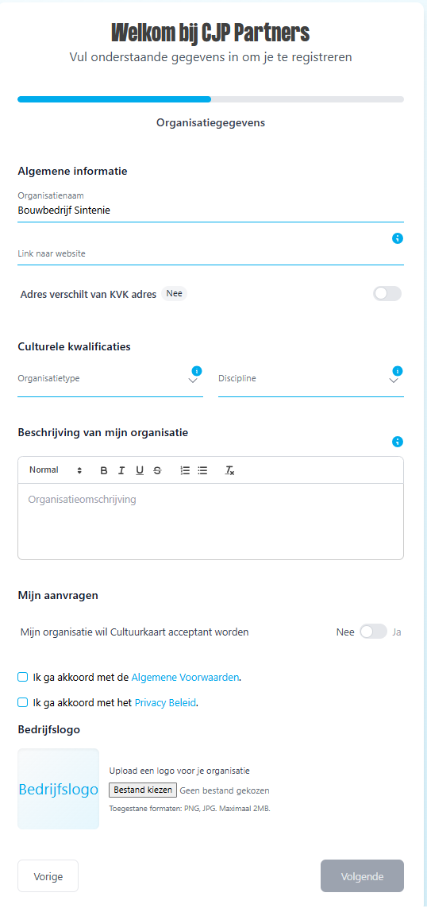Apply bold formatting in description editor

(x=104, y=470)
